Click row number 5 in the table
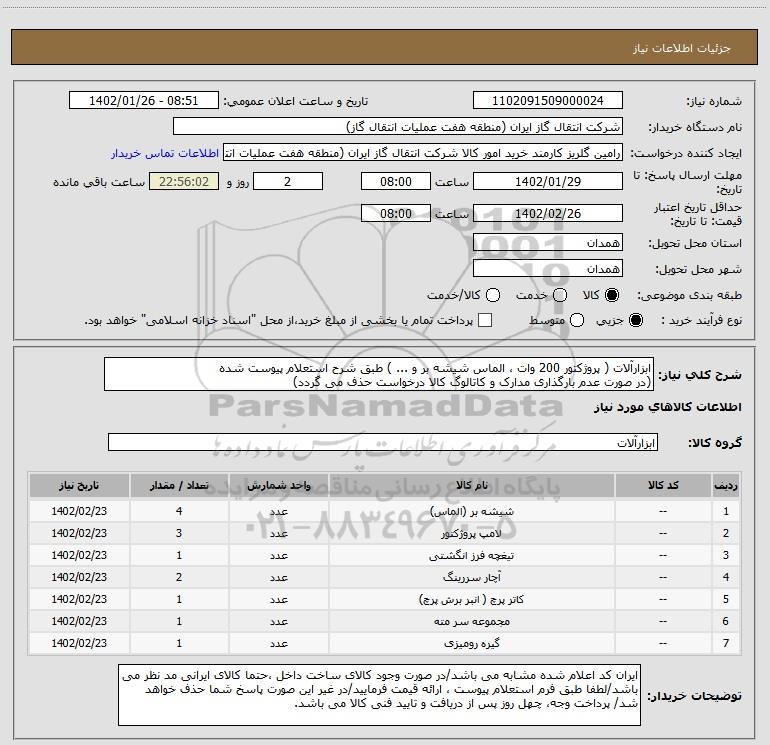Image resolution: width=770 pixels, height=745 pixels. (x=726, y=599)
